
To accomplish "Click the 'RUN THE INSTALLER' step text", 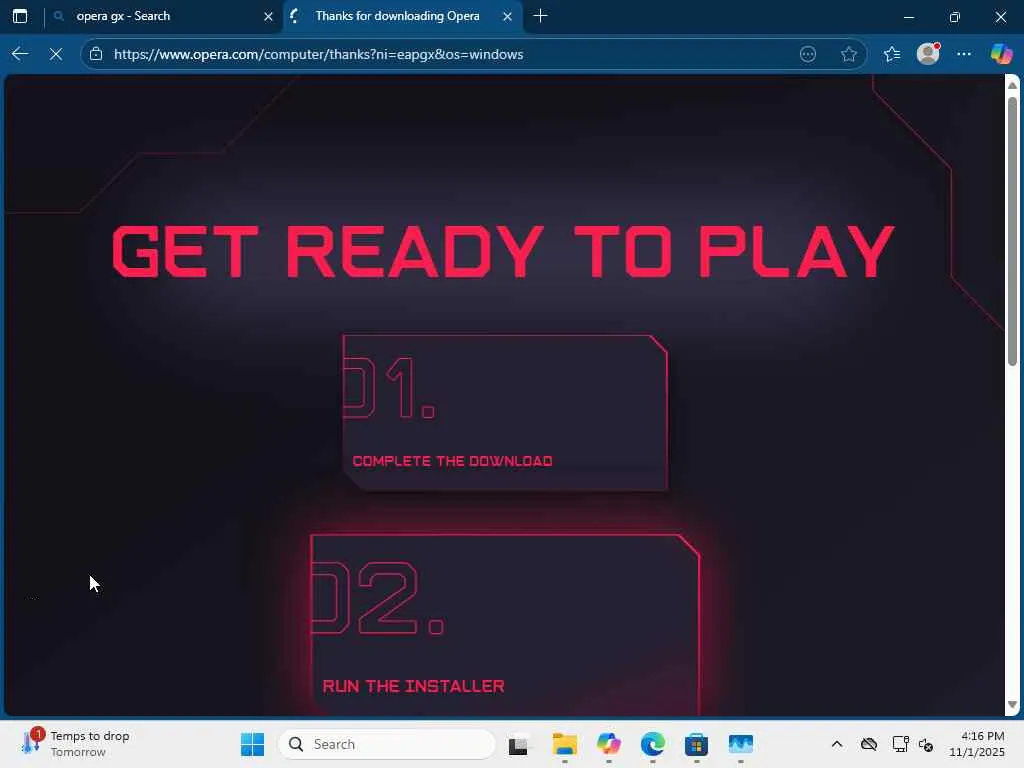I will (x=413, y=686).
